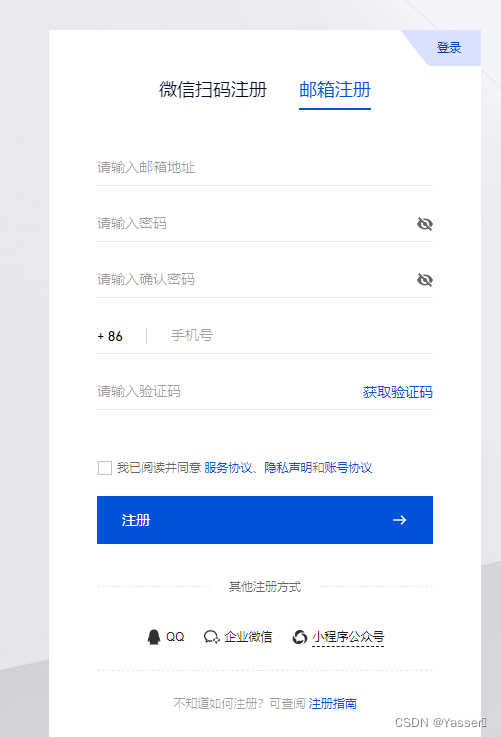Click the 登录 corner link

click(x=449, y=47)
